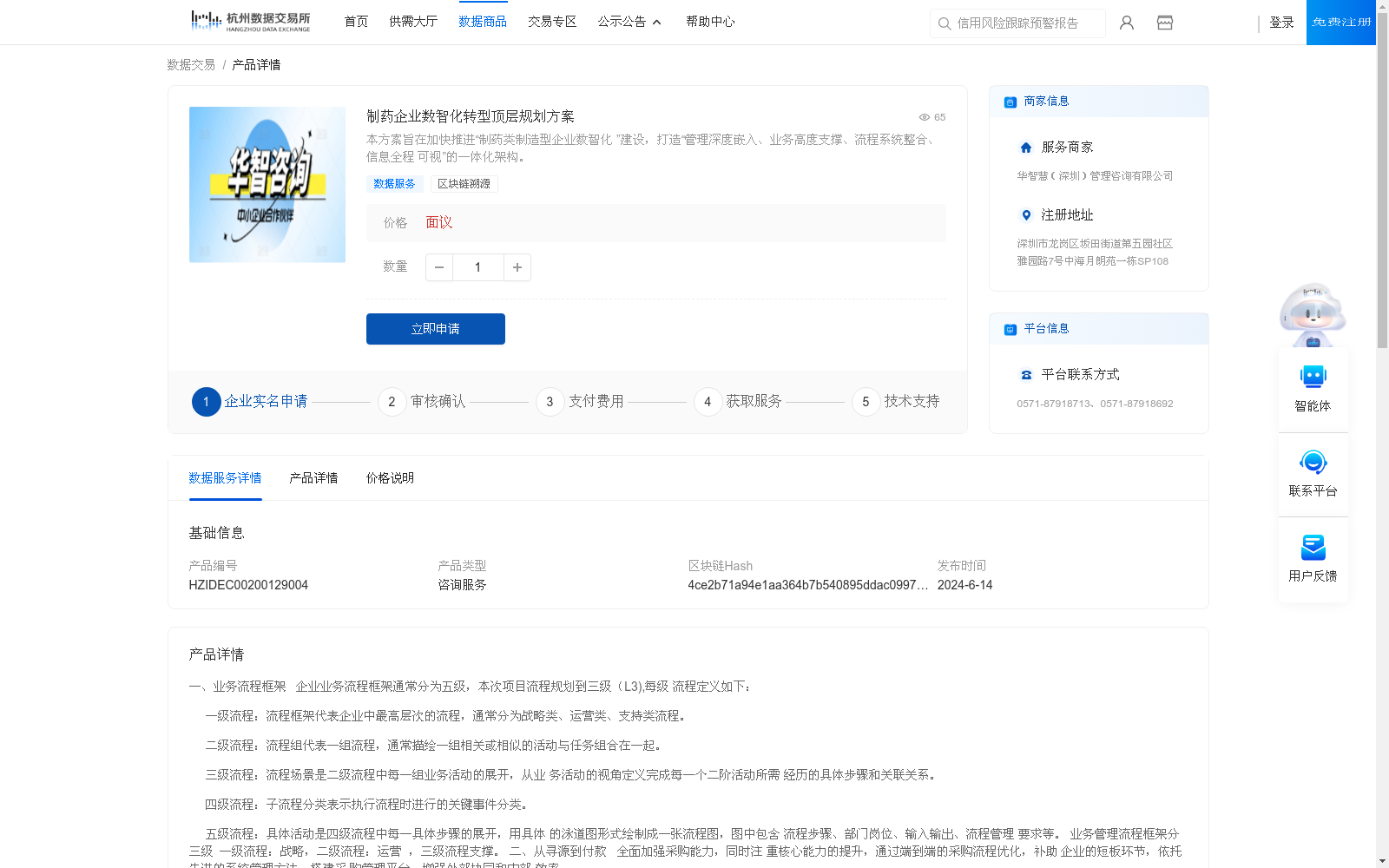Click step 2 审核确认
1389x868 pixels.
coord(422,402)
